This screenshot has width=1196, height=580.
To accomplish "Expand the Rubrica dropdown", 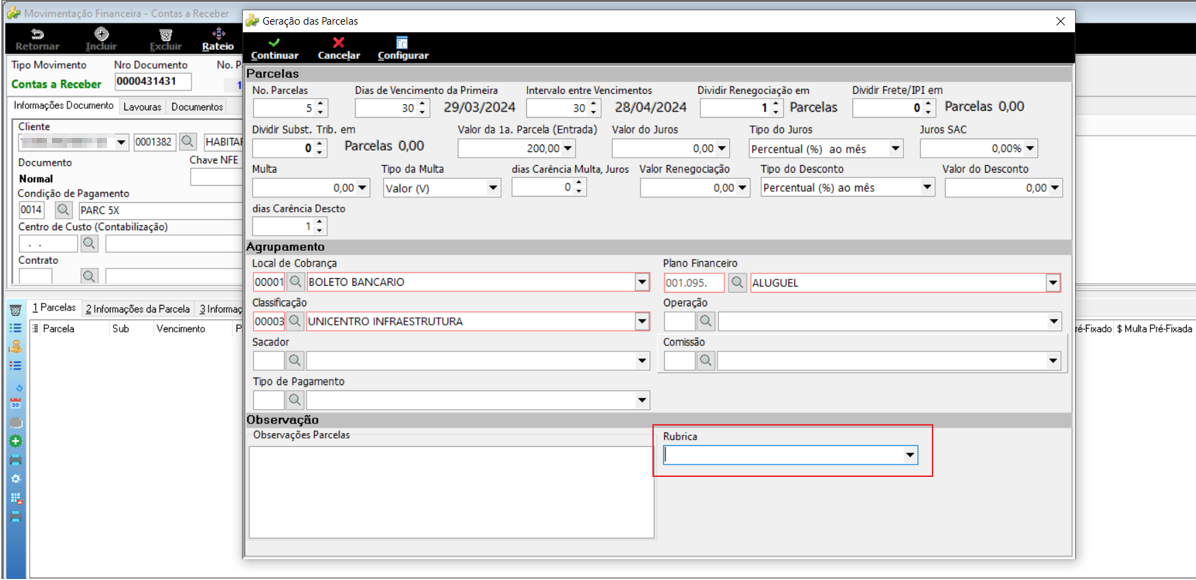I will point(908,456).
